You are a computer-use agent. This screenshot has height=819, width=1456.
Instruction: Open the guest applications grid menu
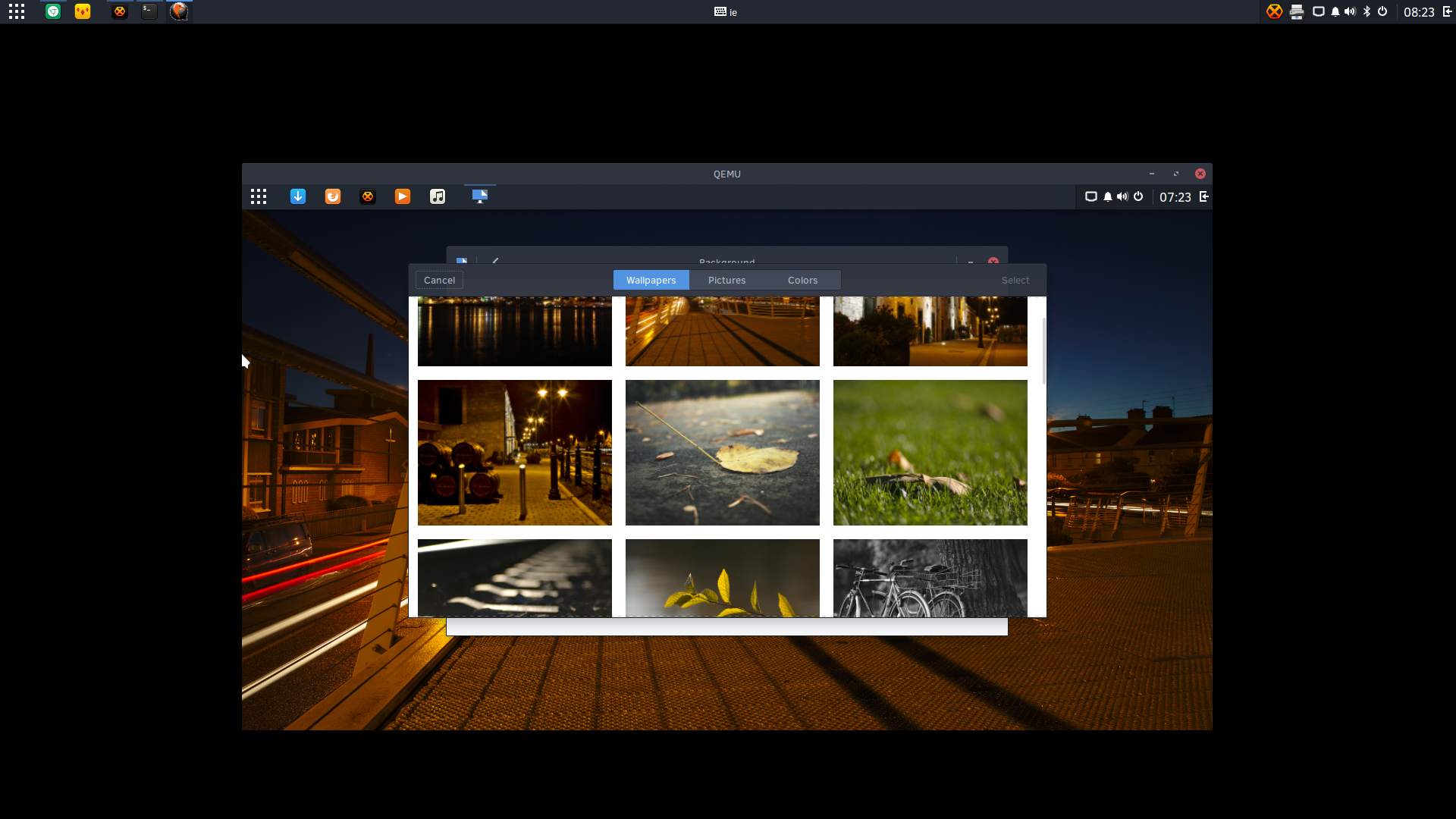coord(259,196)
